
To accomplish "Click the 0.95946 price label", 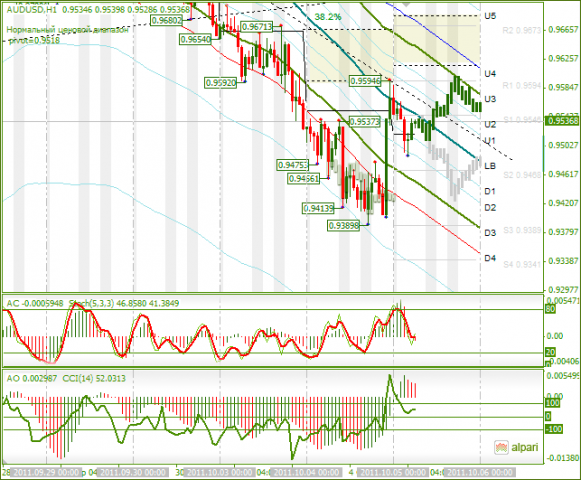I will pyautogui.click(x=365, y=80).
